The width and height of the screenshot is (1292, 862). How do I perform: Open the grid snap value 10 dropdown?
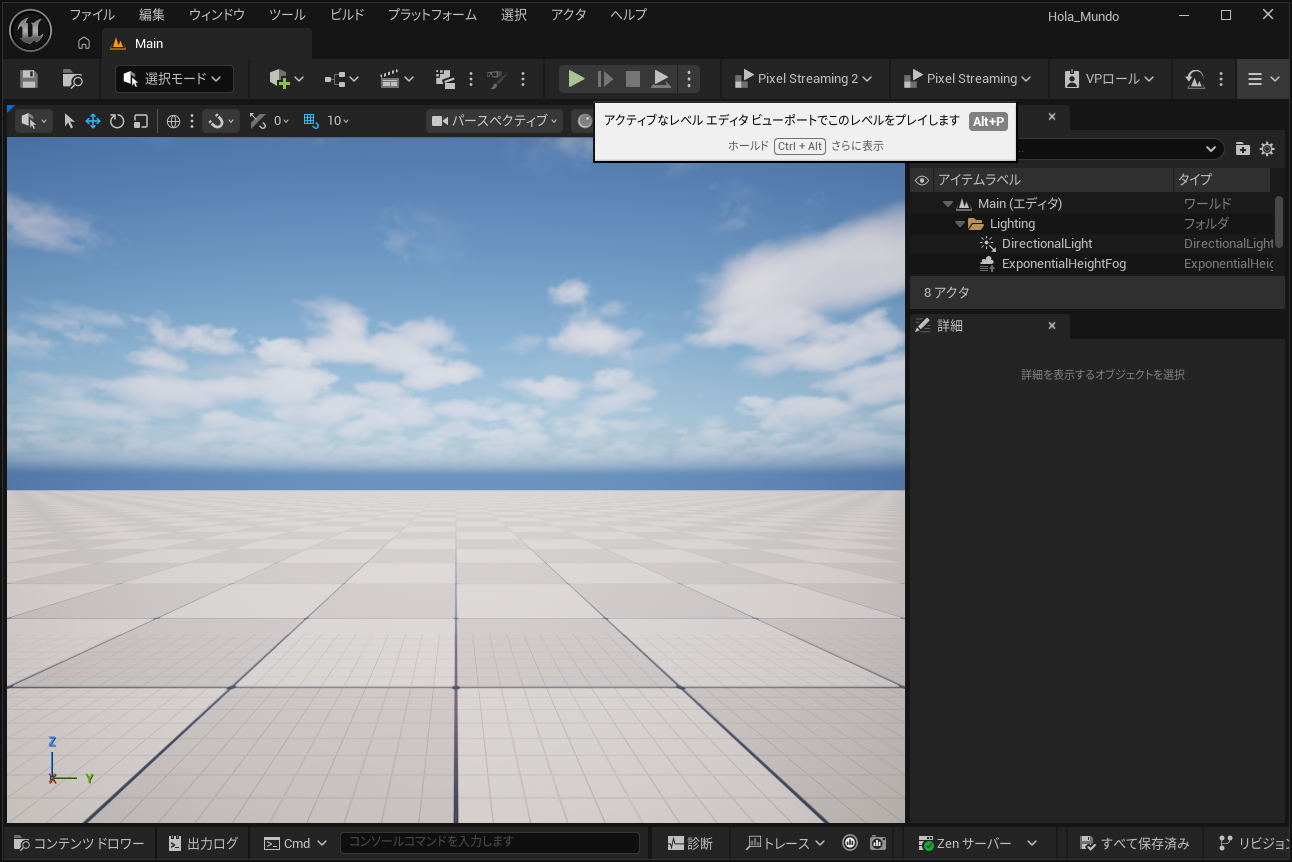pyautogui.click(x=338, y=121)
